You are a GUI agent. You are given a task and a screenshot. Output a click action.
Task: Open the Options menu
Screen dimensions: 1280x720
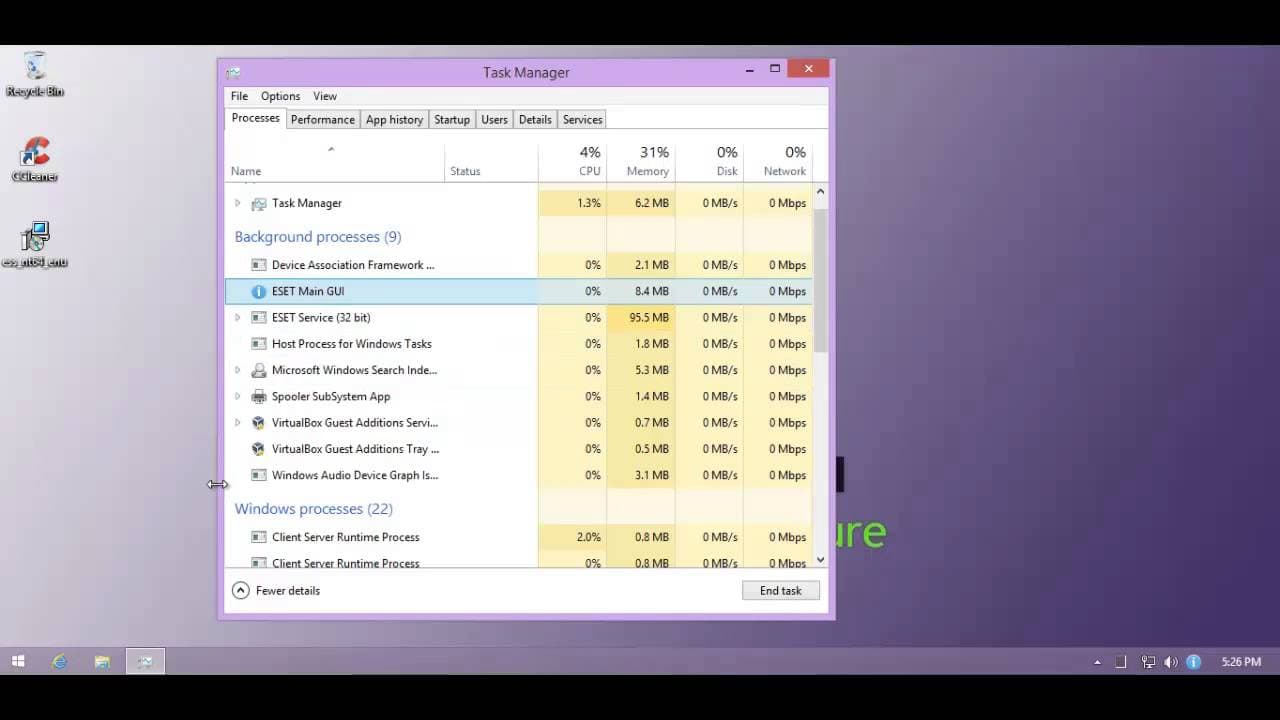pyautogui.click(x=280, y=96)
